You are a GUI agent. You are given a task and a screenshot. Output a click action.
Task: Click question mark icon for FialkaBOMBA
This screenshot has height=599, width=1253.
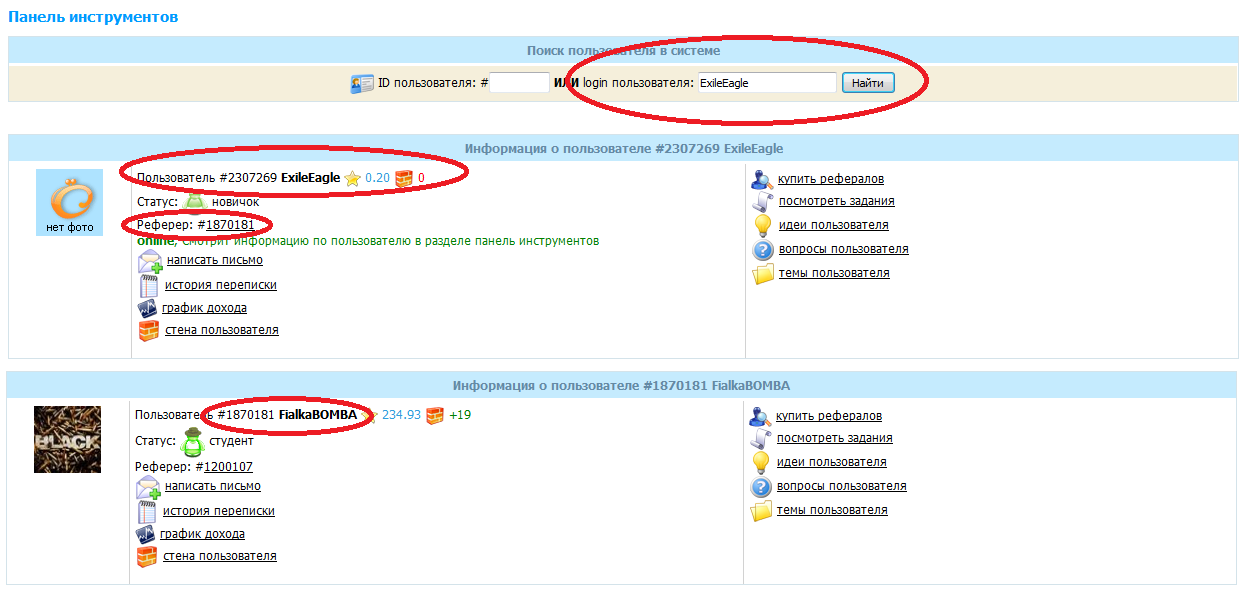click(x=761, y=487)
